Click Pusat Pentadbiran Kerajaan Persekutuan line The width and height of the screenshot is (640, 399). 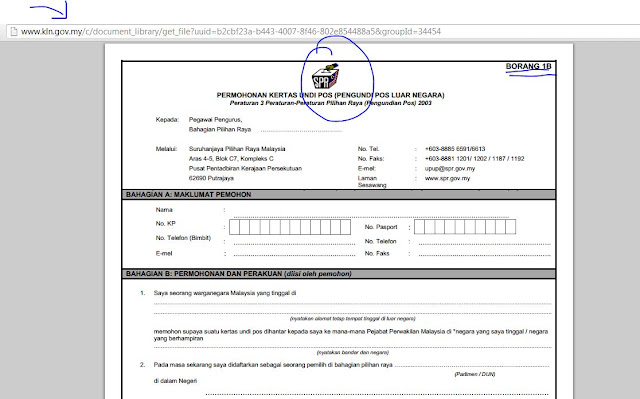pyautogui.click(x=245, y=168)
